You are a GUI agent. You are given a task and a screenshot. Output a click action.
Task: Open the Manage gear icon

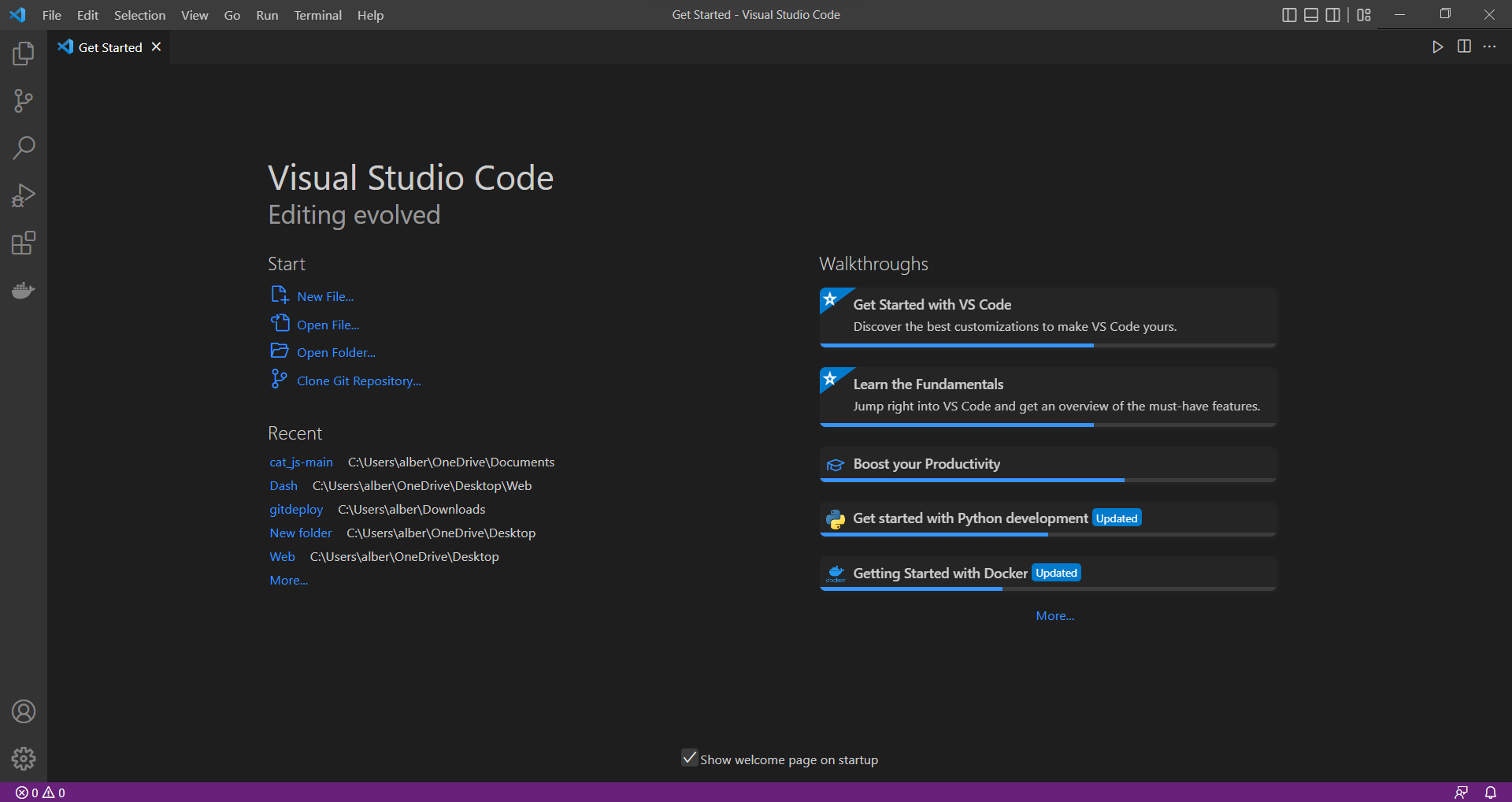click(x=24, y=759)
